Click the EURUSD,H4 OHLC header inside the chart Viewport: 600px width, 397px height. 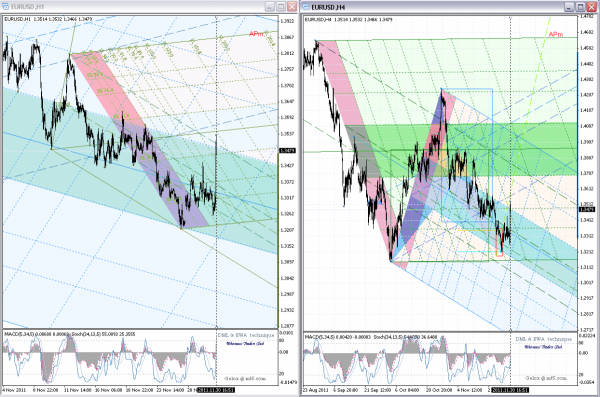coord(349,20)
